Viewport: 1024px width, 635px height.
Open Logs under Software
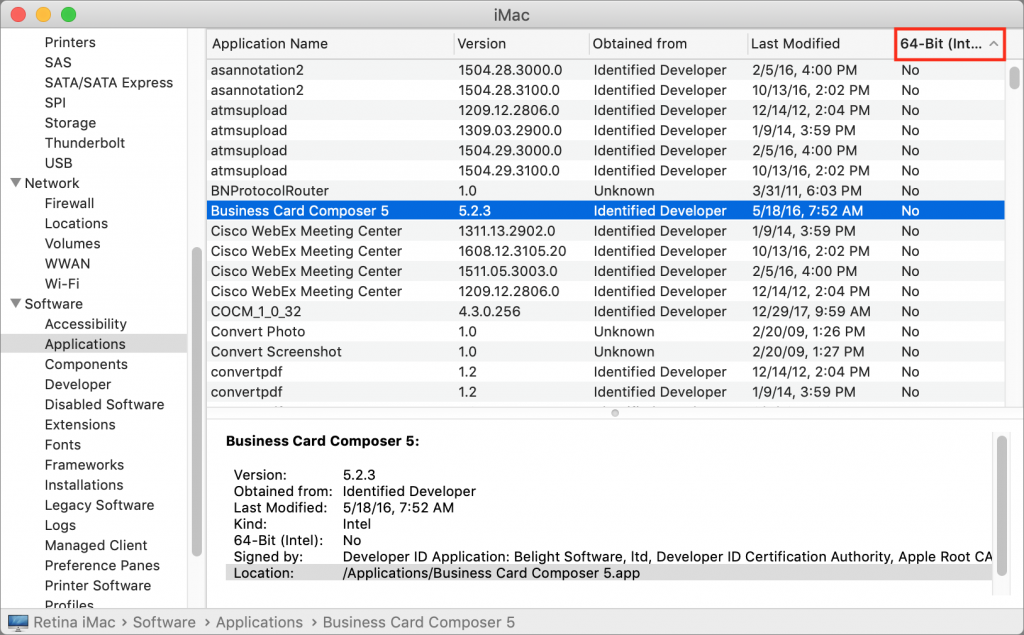pos(60,525)
